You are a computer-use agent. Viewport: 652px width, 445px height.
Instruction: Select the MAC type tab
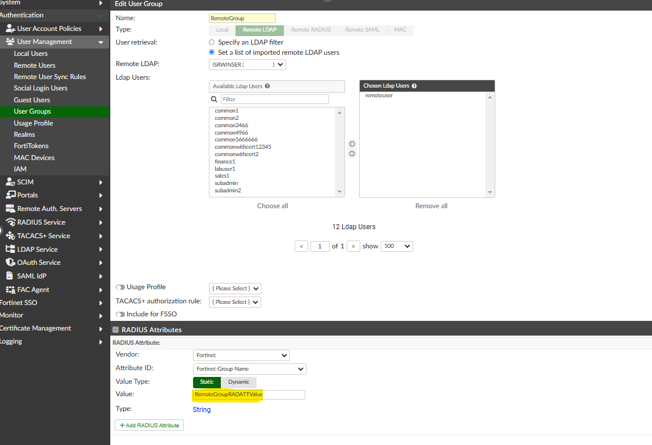(400, 30)
